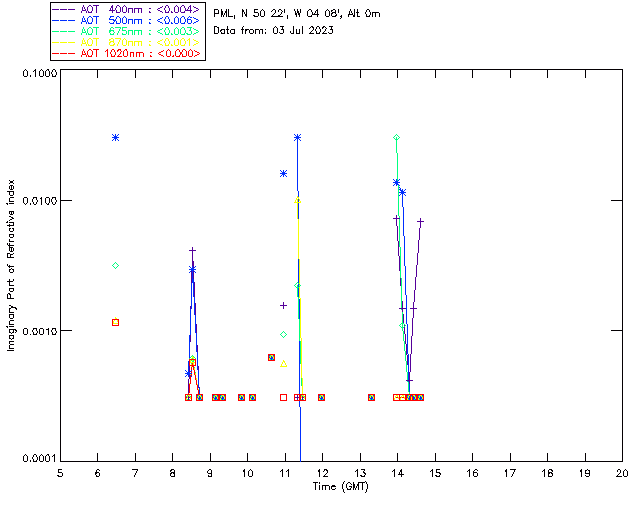Click the purple dashed line sample in legend

click(x=64, y=9)
